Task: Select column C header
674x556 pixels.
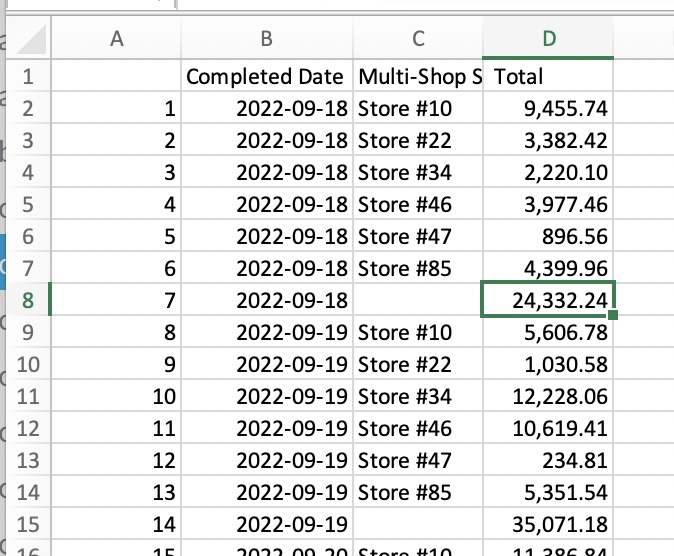Action: point(417,39)
